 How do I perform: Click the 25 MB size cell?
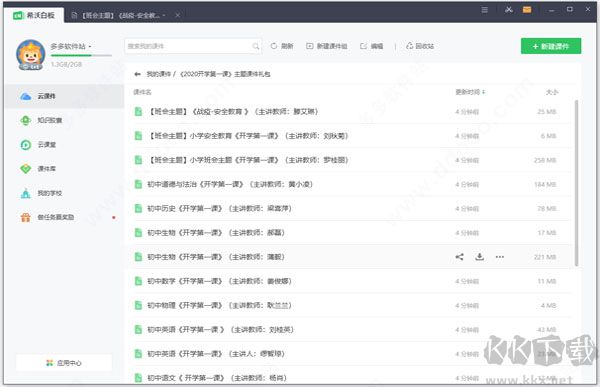click(546, 112)
